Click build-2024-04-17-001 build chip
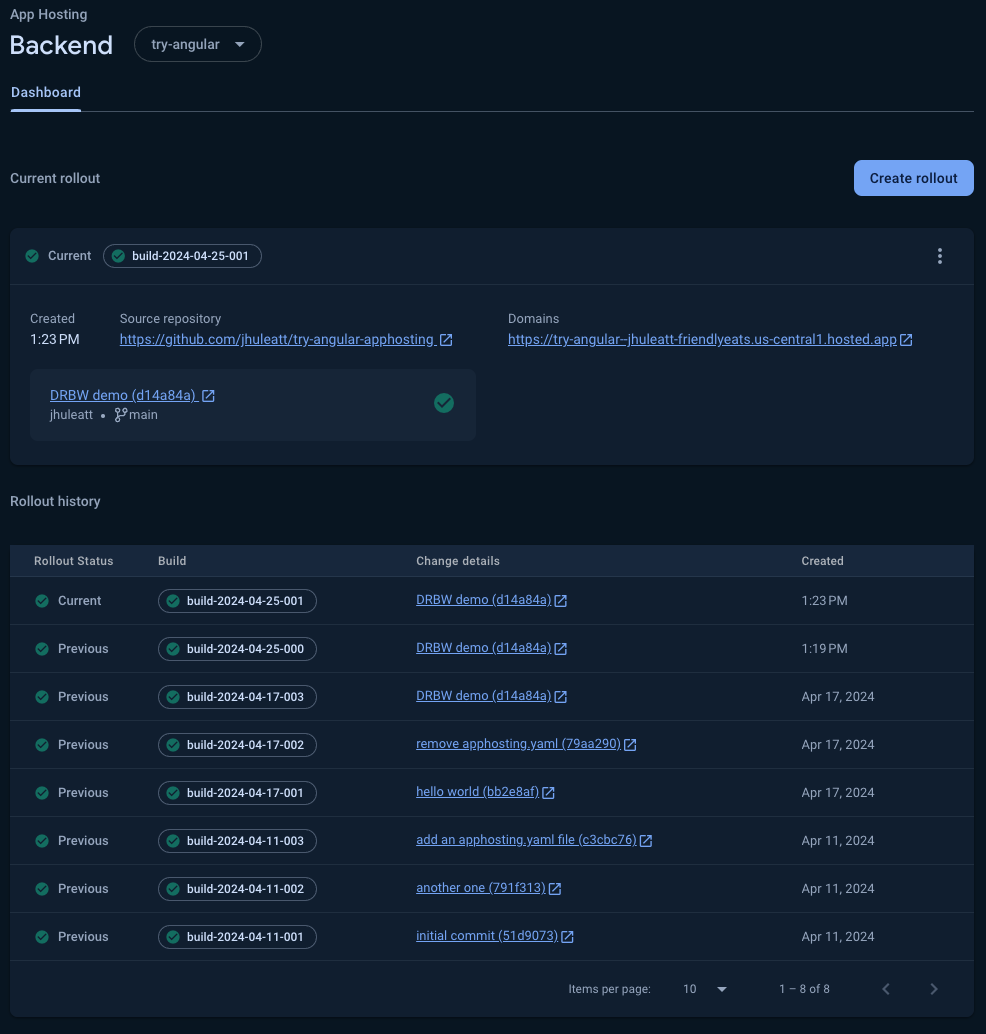 (237, 793)
